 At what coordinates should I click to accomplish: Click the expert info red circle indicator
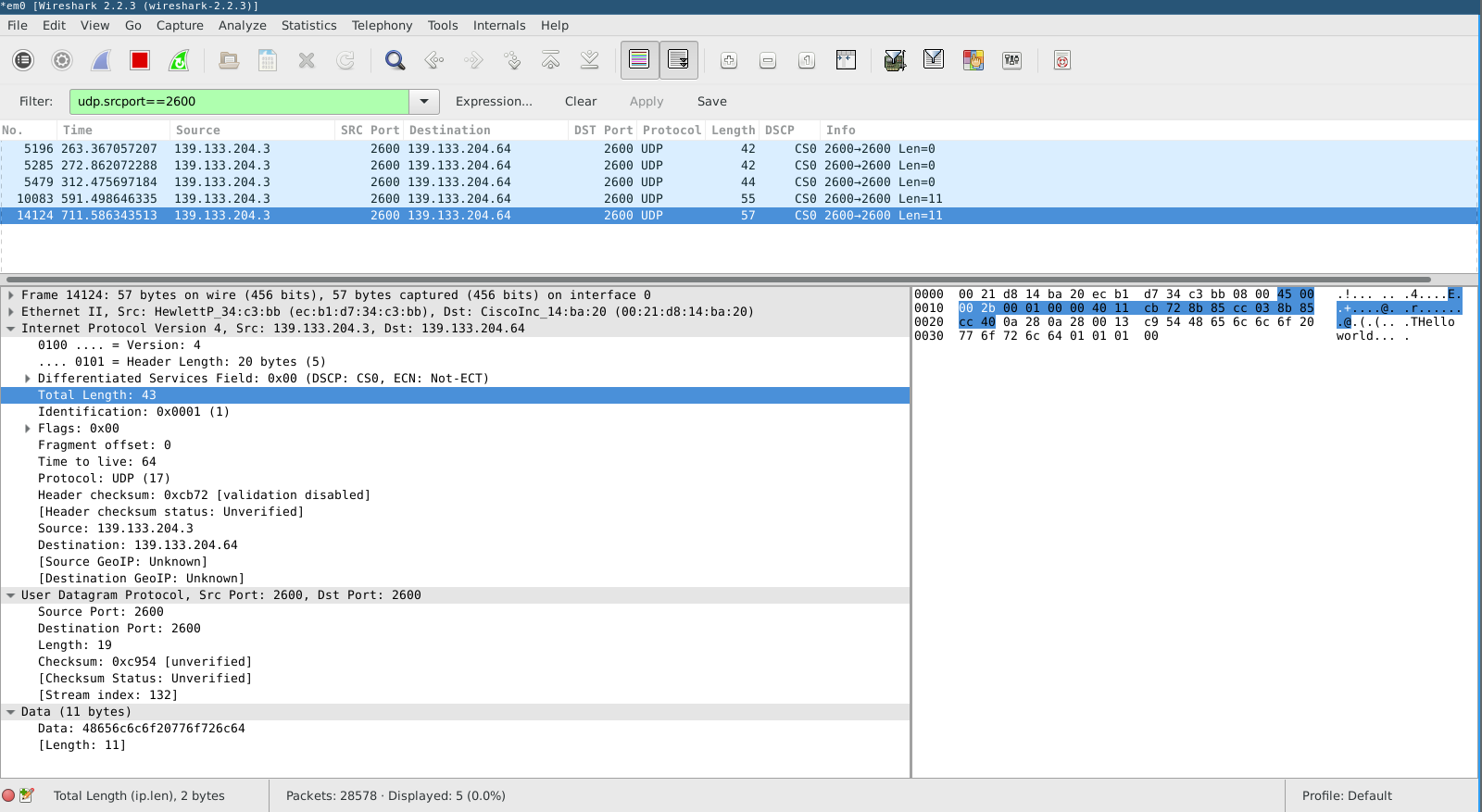9,795
